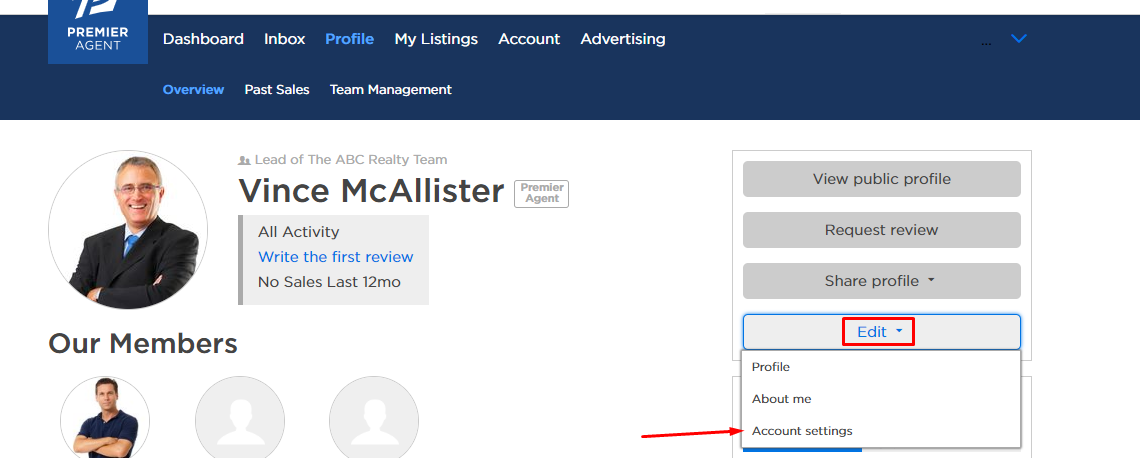This screenshot has width=1140, height=458.
Task: Open the Dashboard tab
Action: click(x=203, y=39)
